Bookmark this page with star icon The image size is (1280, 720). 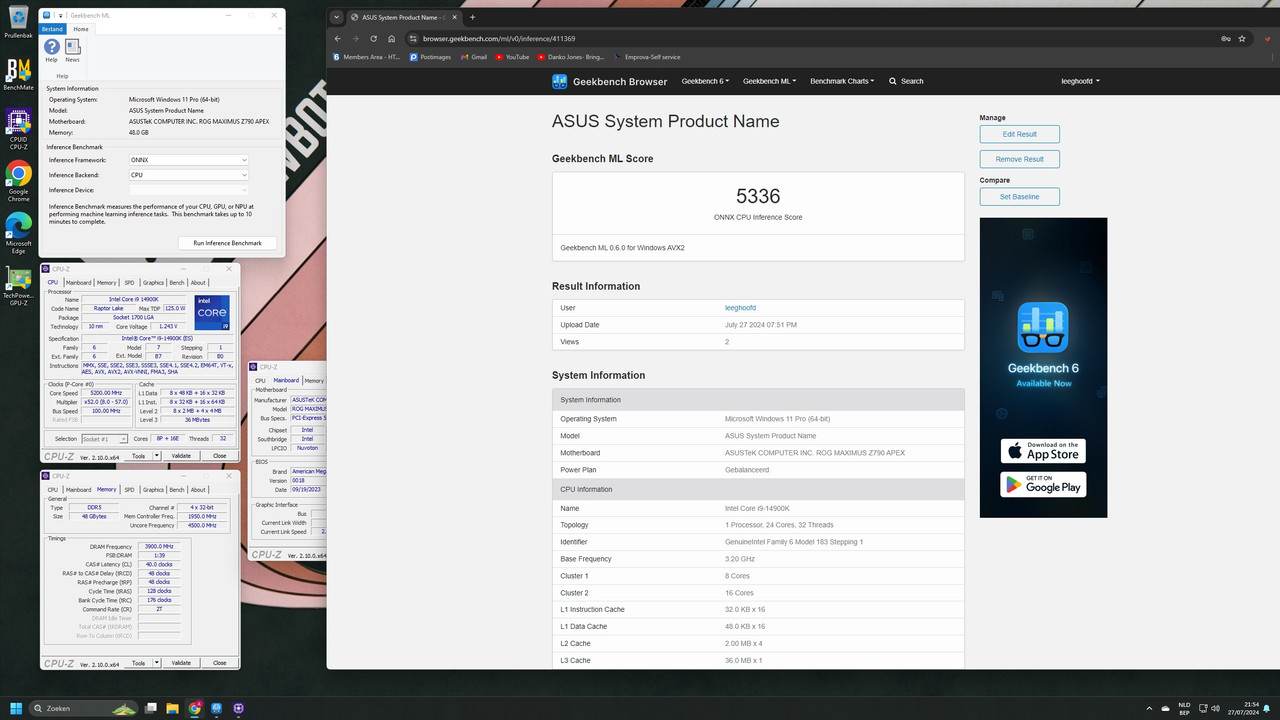click(x=1242, y=39)
